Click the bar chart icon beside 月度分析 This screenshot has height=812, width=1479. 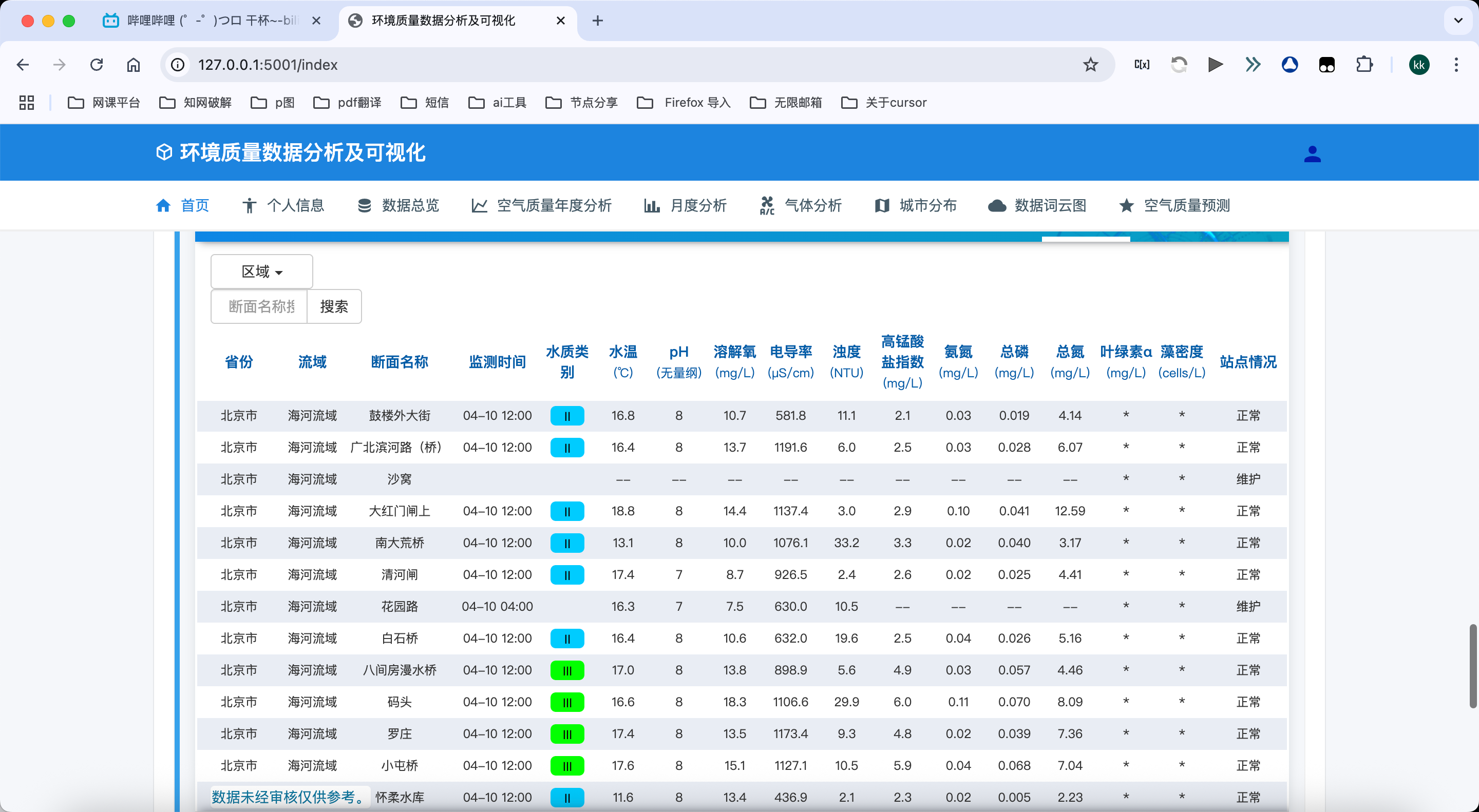pos(652,205)
